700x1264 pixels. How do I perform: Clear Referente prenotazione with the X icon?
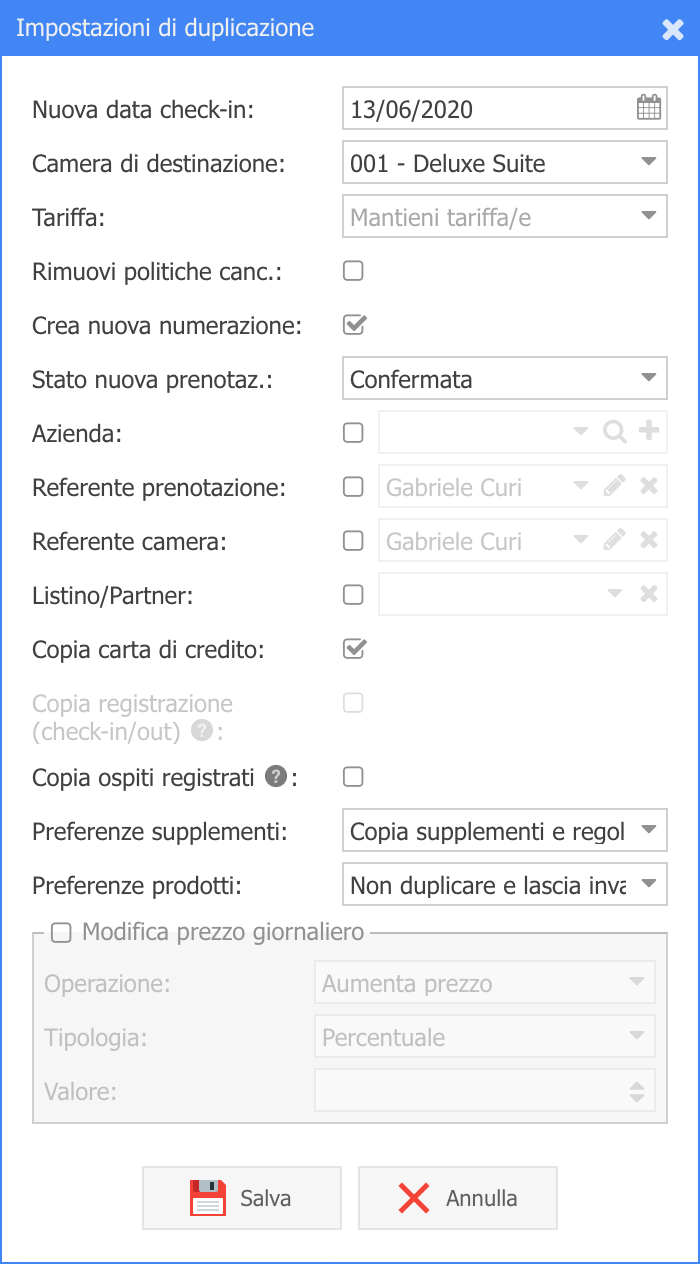(x=649, y=486)
